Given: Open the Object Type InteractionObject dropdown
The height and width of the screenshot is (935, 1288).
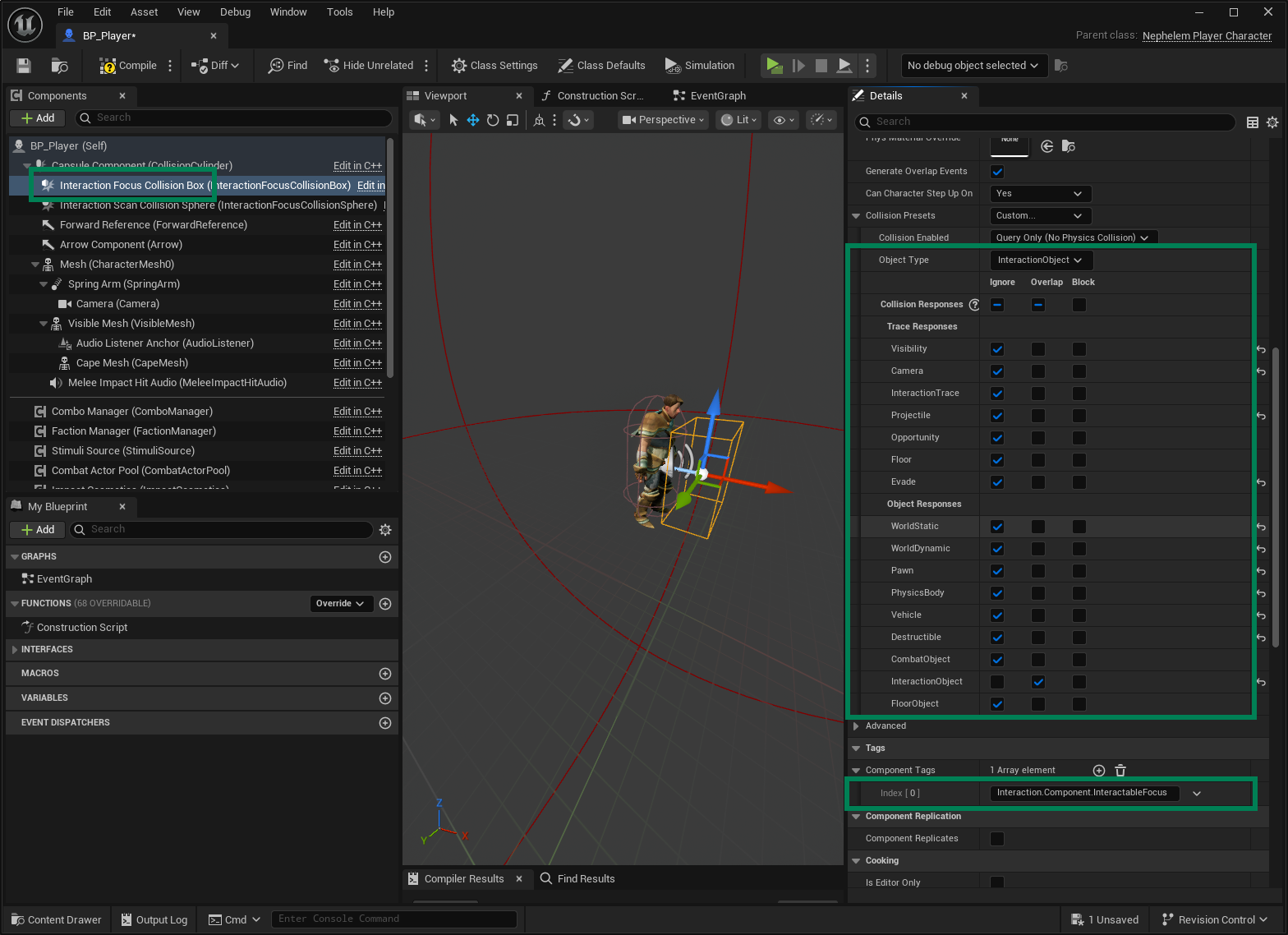Looking at the screenshot, I should [x=1042, y=260].
